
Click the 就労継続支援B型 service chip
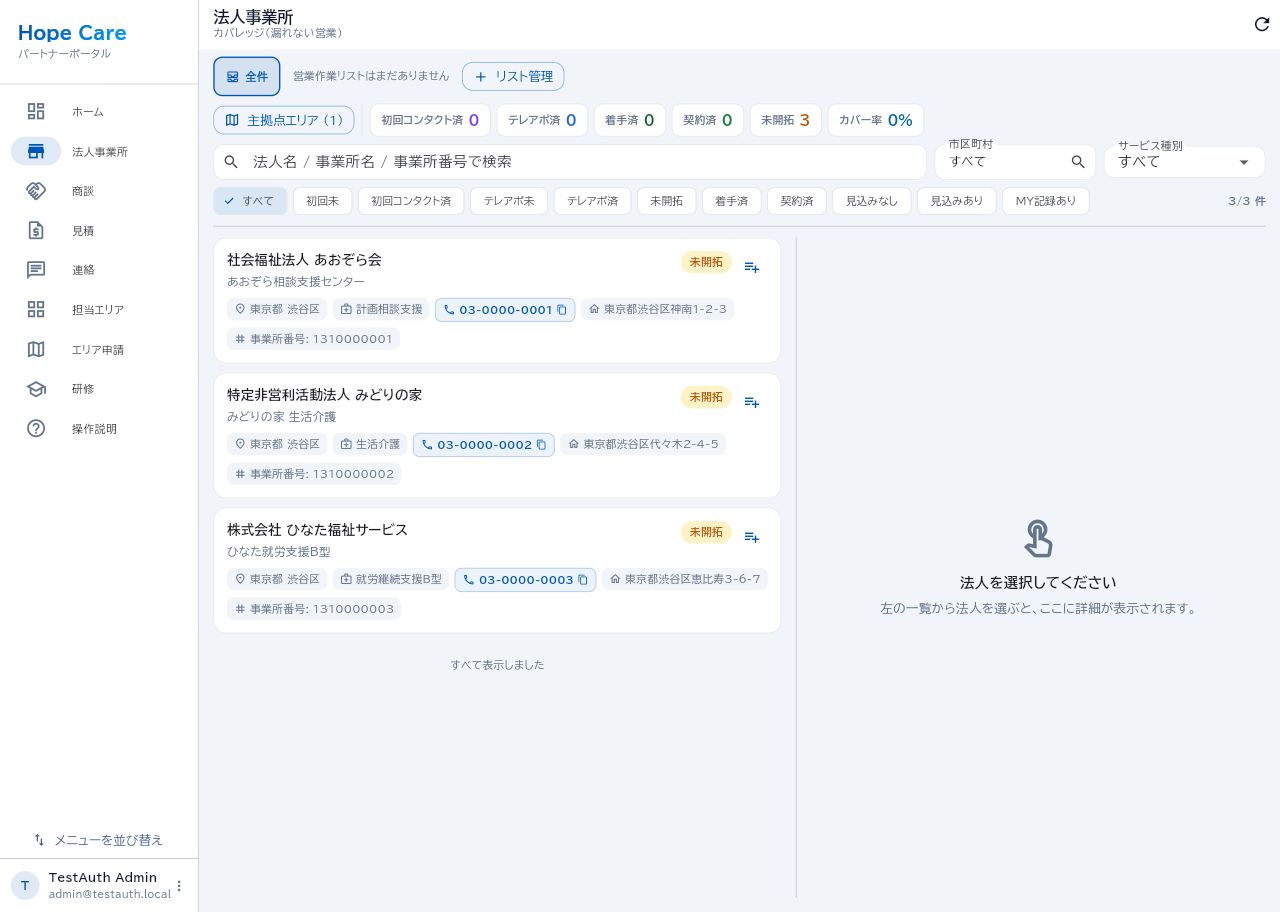tap(391, 580)
